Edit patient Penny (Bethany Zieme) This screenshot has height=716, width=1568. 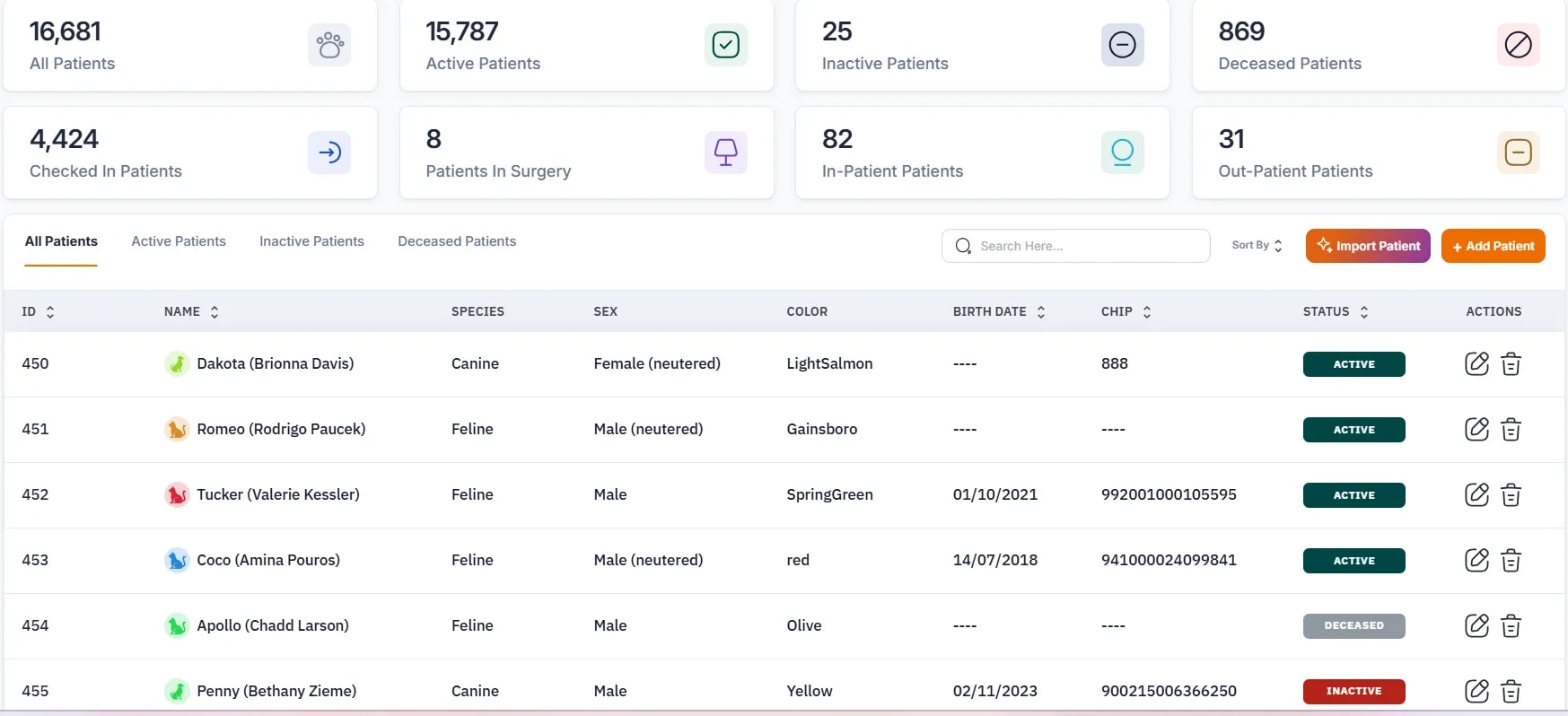(1476, 691)
